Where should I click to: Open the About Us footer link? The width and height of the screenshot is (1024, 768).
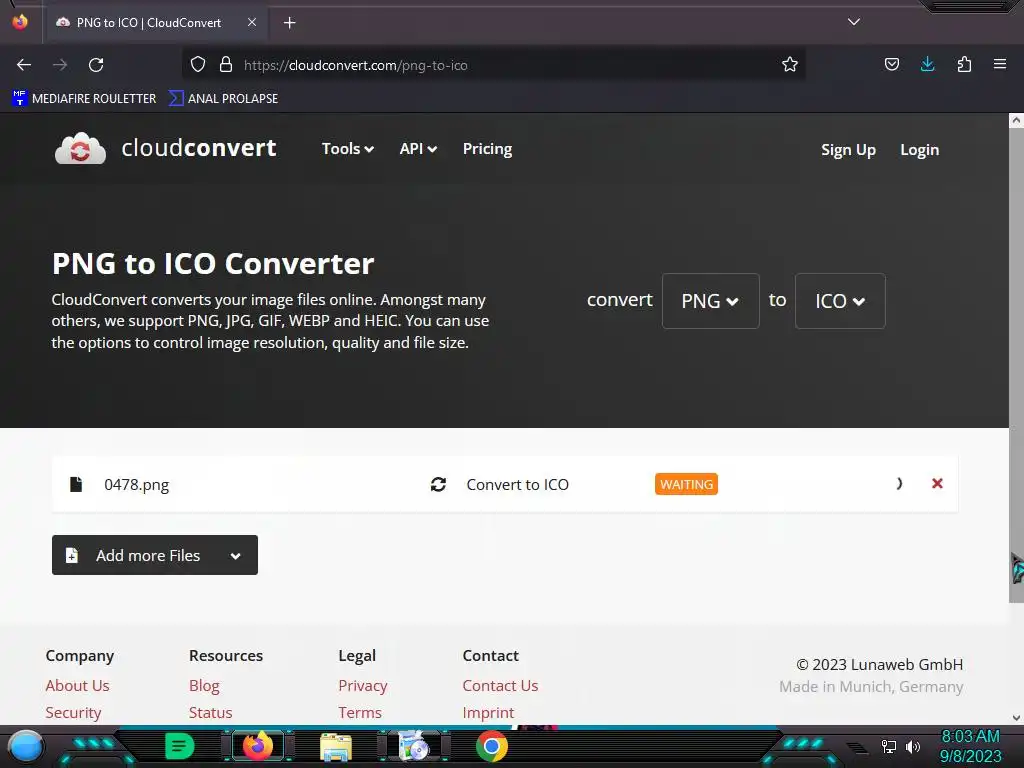(77, 686)
